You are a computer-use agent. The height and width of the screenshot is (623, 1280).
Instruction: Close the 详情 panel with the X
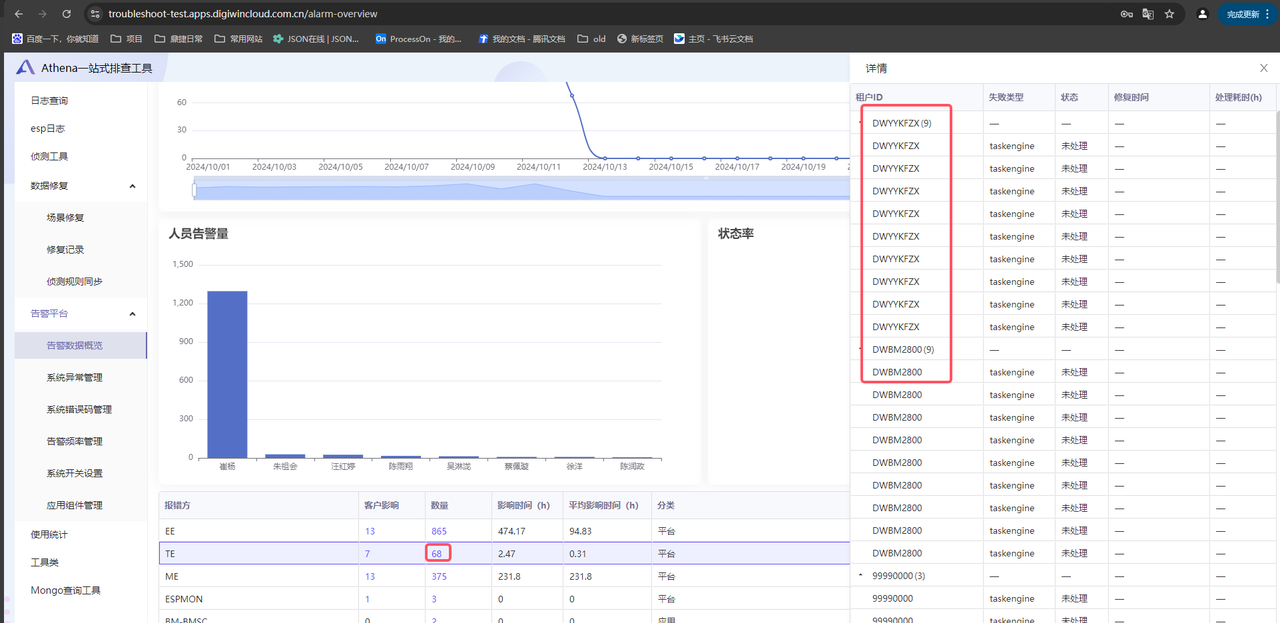(x=1263, y=68)
